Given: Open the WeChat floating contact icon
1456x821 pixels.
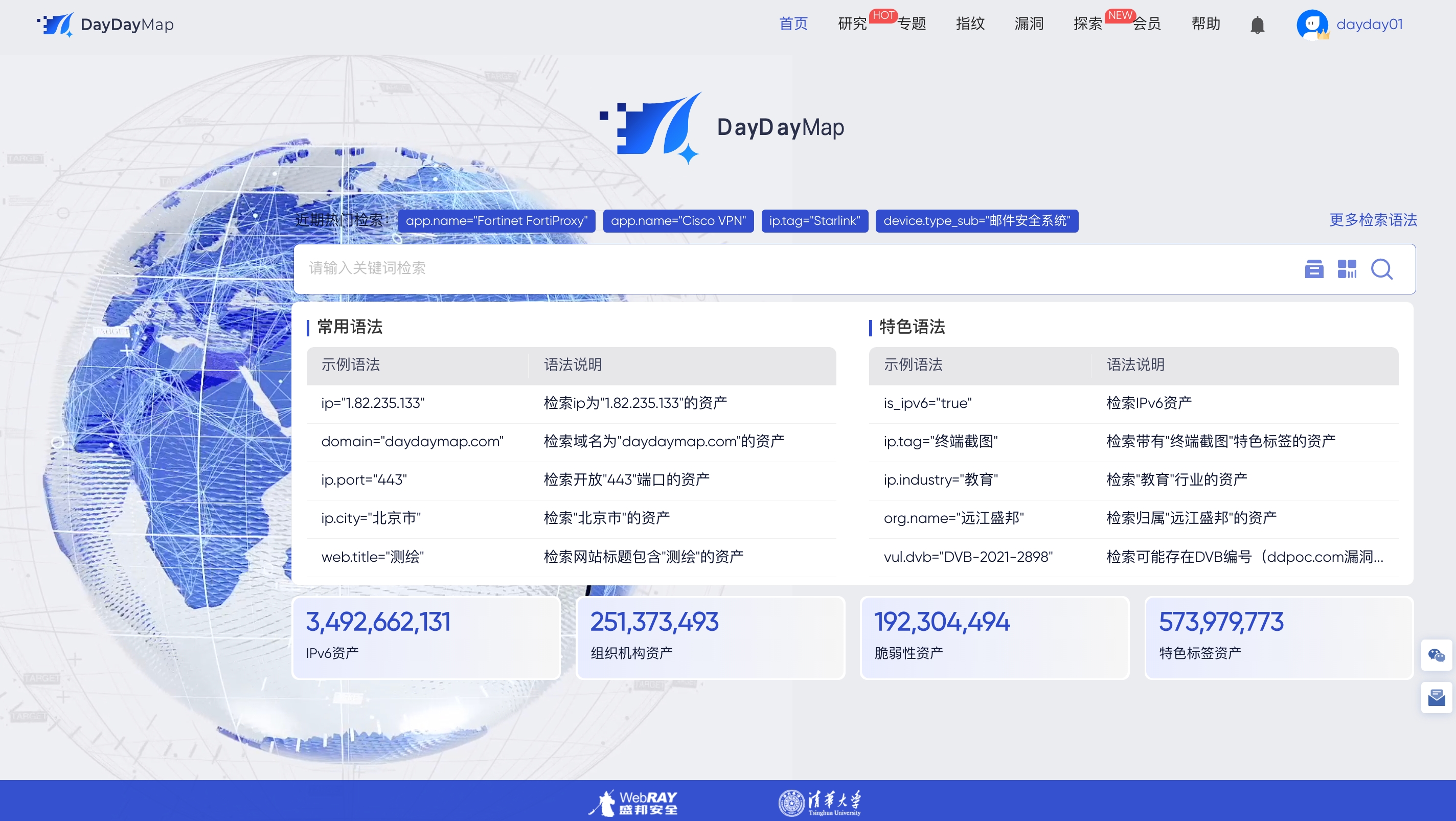Looking at the screenshot, I should [1436, 655].
